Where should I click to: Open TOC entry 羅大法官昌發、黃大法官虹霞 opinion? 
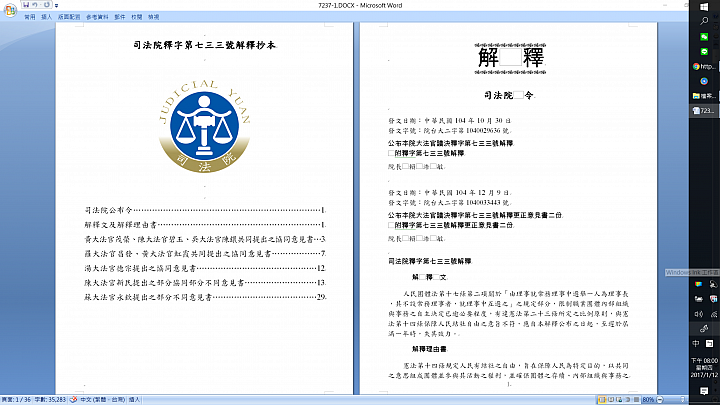tap(205, 253)
